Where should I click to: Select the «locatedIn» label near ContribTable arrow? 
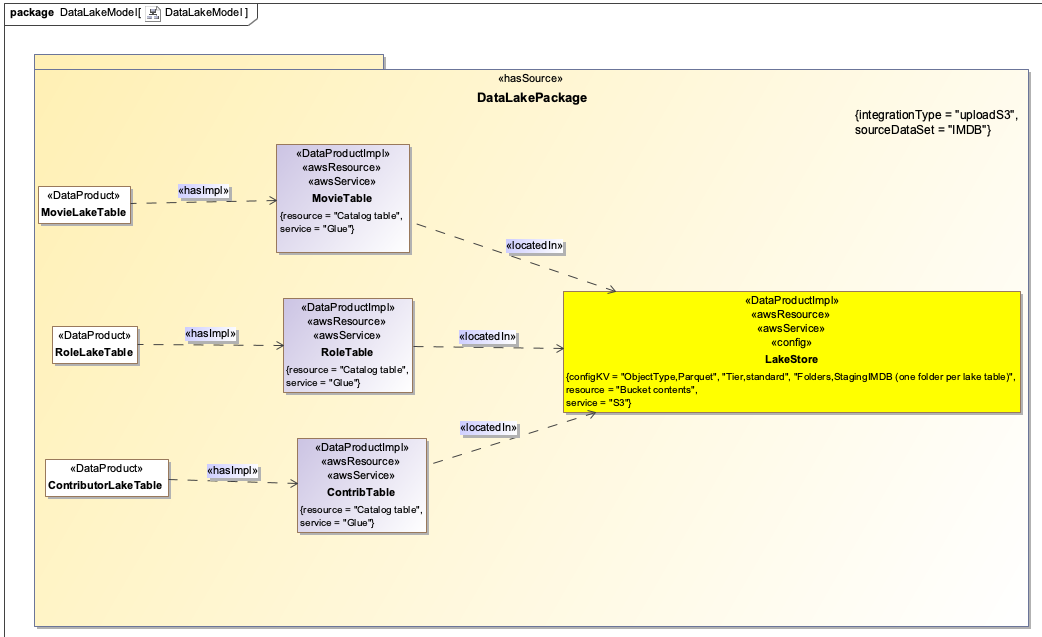click(x=488, y=428)
